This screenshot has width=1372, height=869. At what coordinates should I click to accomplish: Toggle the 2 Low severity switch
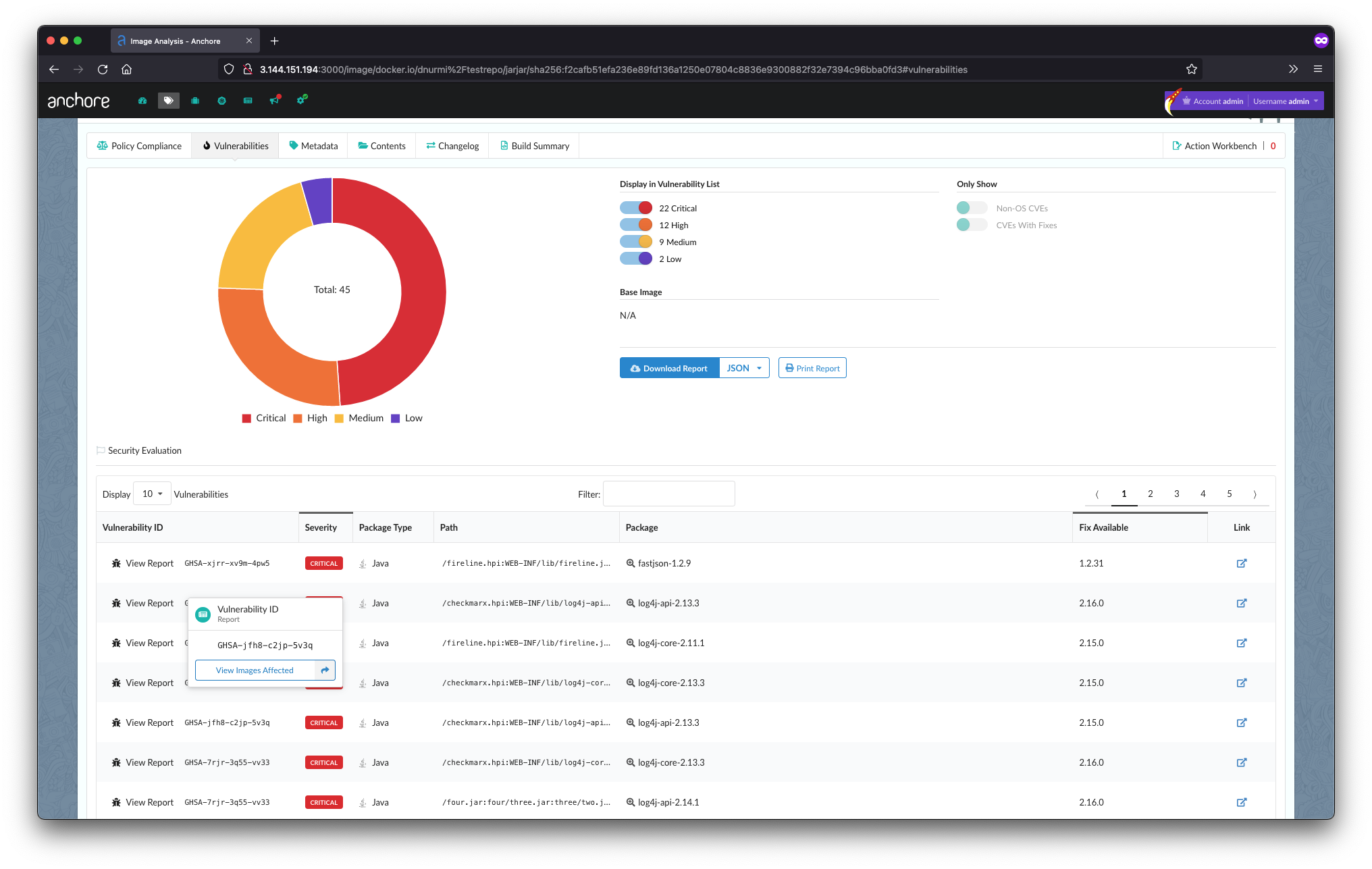pos(636,259)
